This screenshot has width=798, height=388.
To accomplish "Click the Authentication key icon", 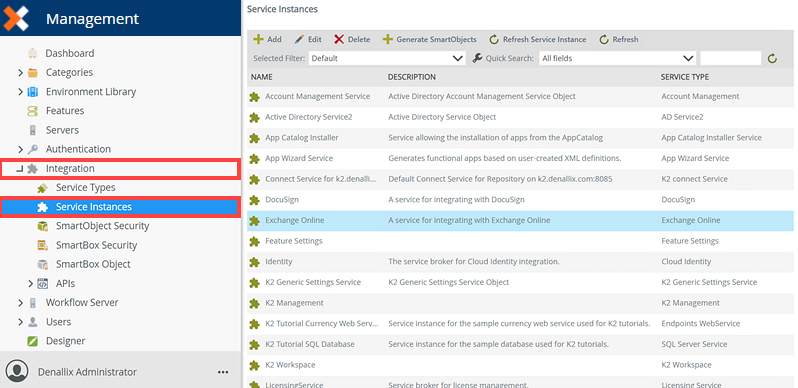I will [x=33, y=149].
